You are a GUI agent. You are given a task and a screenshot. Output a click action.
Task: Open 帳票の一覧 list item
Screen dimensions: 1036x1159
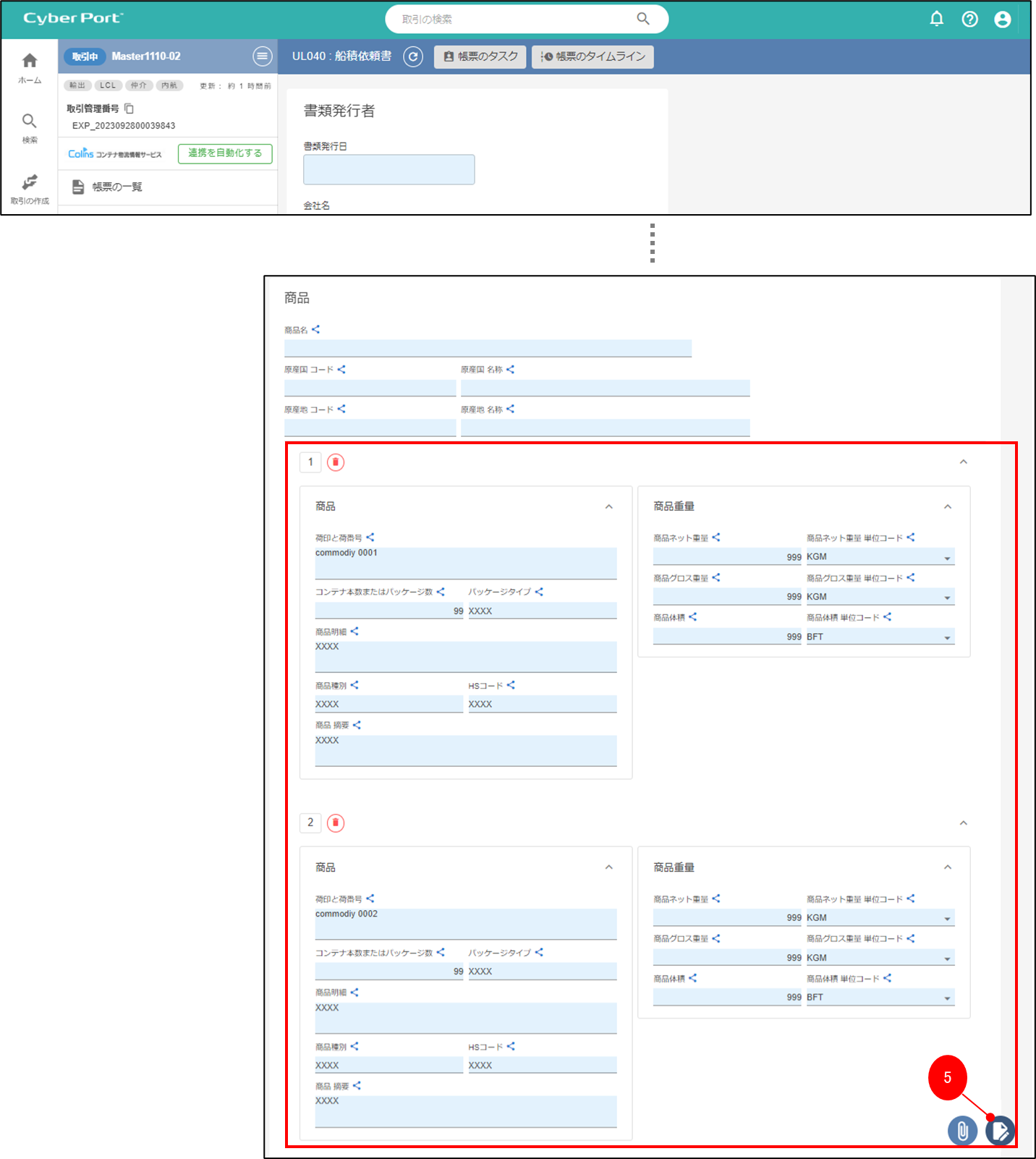tap(117, 187)
